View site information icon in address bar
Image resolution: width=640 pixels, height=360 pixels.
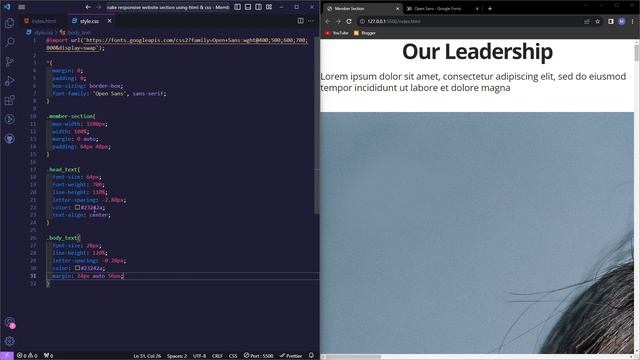[362, 21]
